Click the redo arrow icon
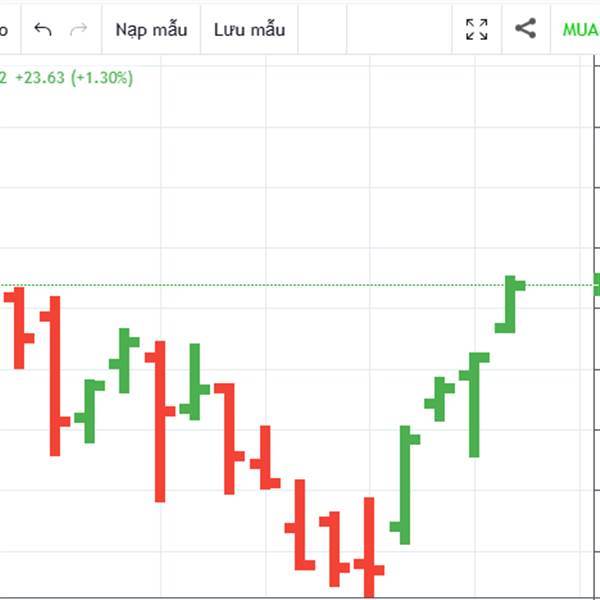Image resolution: width=600 pixels, height=600 pixels. pos(78,29)
